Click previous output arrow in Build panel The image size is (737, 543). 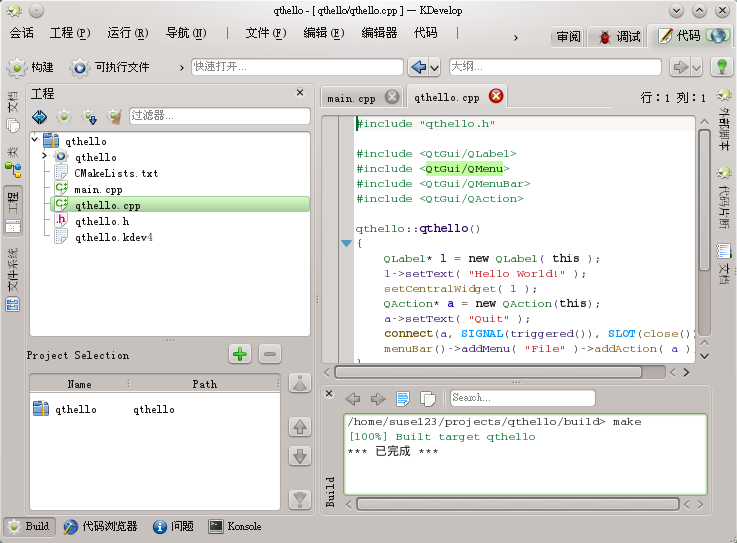click(353, 399)
